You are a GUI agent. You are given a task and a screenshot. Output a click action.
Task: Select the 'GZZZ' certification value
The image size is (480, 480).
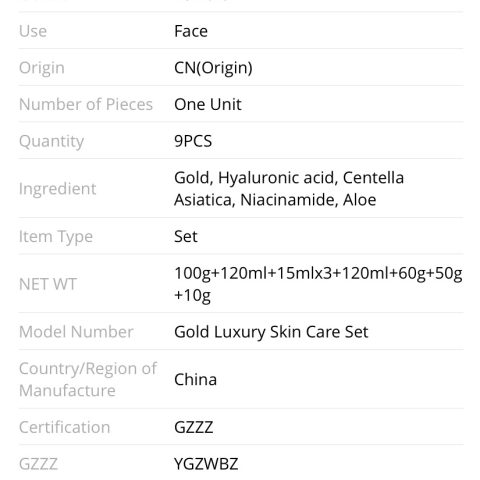[193, 427]
